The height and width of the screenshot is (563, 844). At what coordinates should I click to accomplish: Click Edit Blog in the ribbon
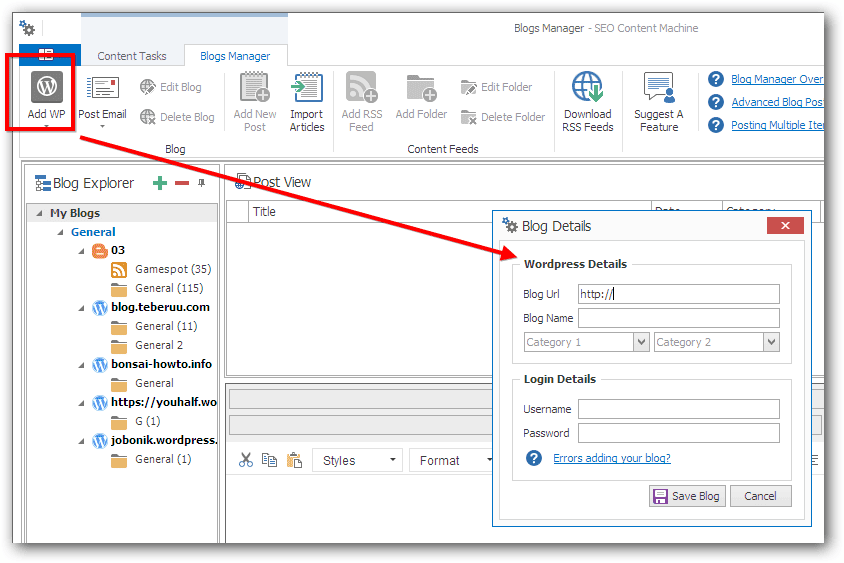pos(171,87)
